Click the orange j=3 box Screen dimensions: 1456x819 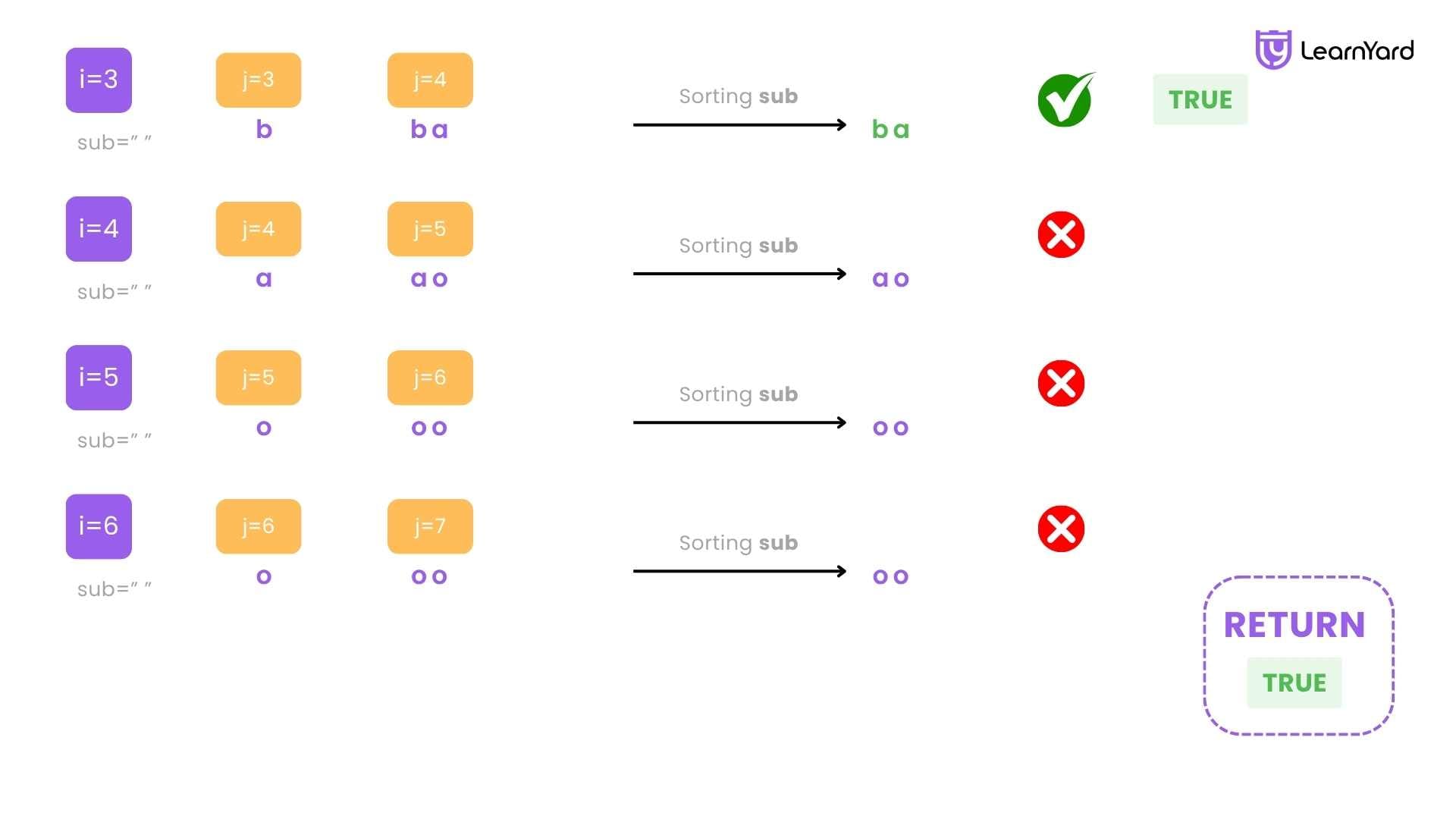259,80
